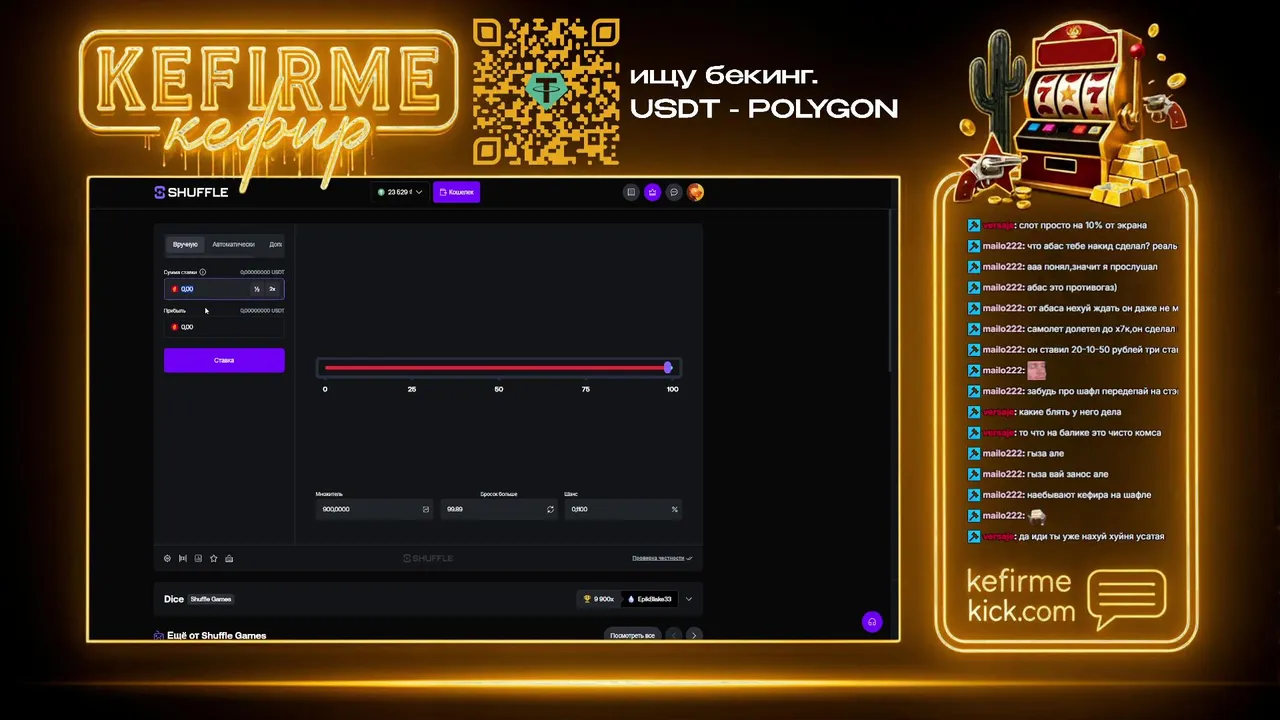Screen dimensions: 1280x720
Task: Click the basket-shaped icon in game footer
Action: [229, 558]
